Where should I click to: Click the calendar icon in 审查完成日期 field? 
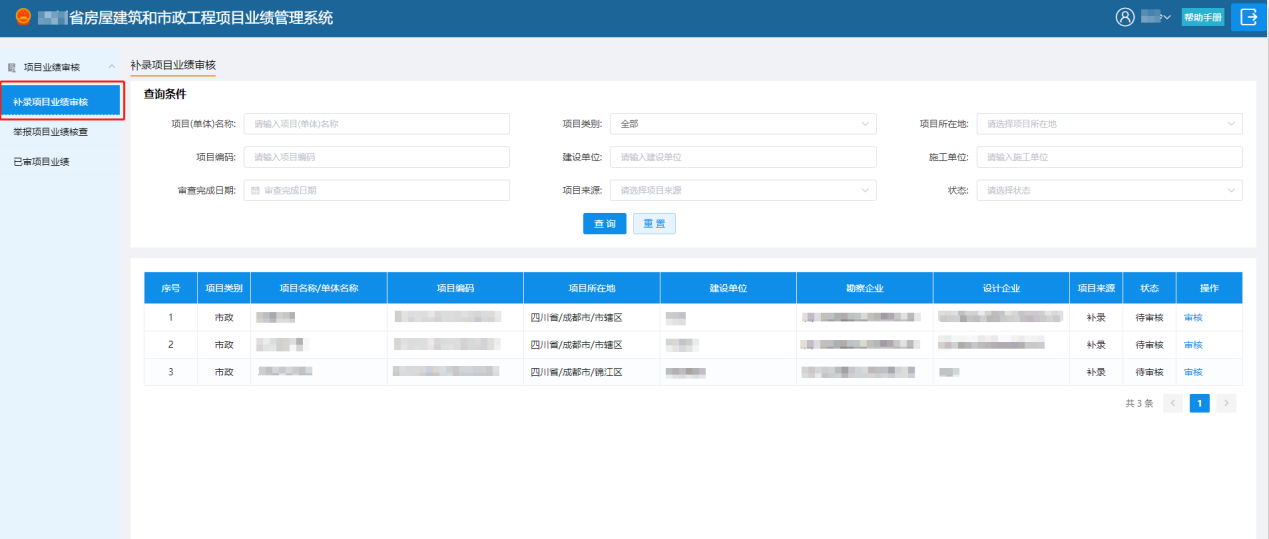coord(255,190)
